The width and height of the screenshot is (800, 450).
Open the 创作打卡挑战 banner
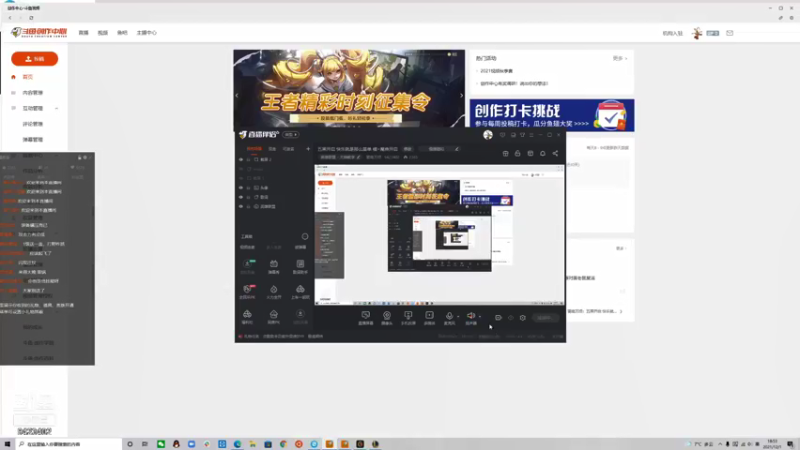coord(552,115)
